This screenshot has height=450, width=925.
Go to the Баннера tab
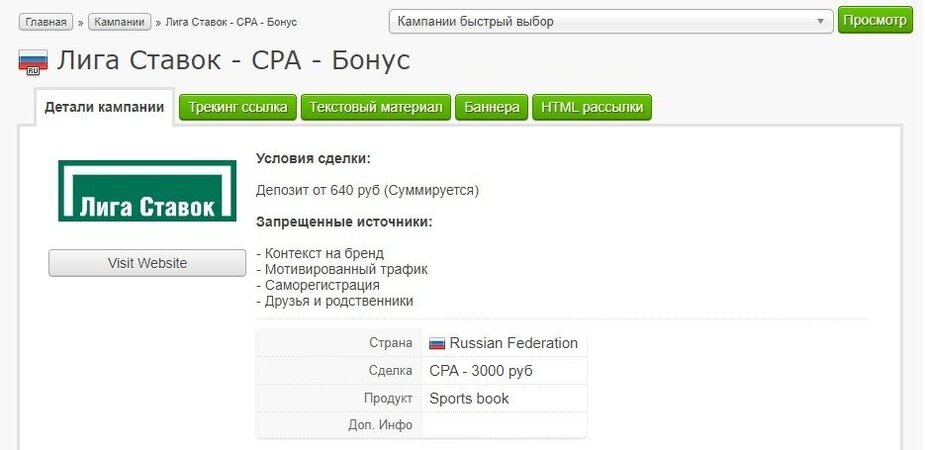pos(491,108)
